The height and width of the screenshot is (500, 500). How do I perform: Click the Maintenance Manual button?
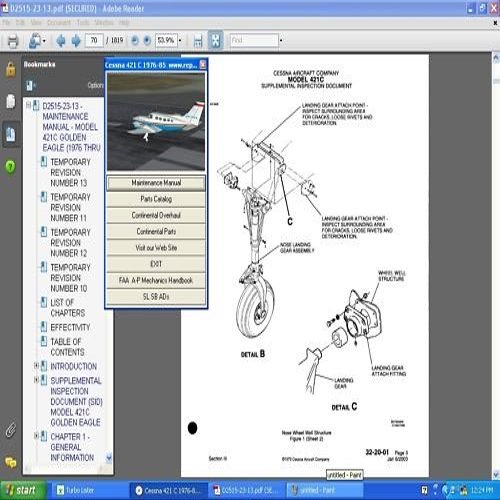tap(156, 183)
